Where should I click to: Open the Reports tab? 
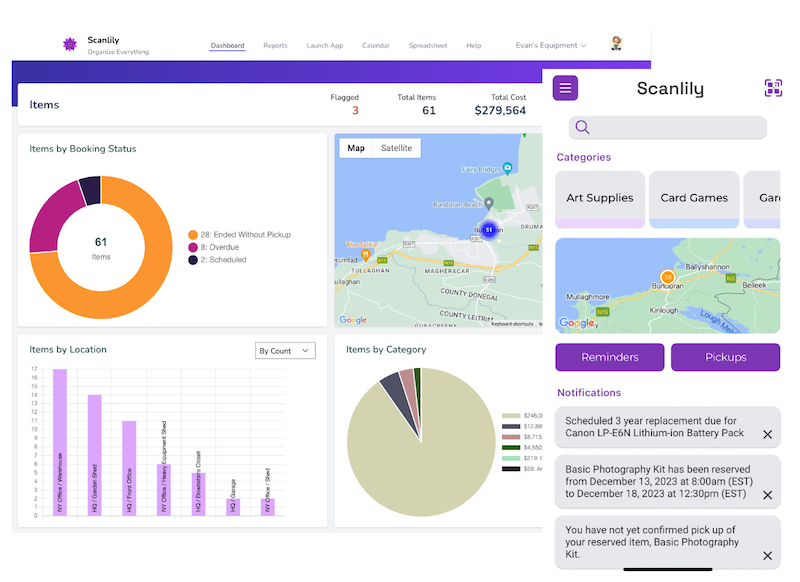275,46
